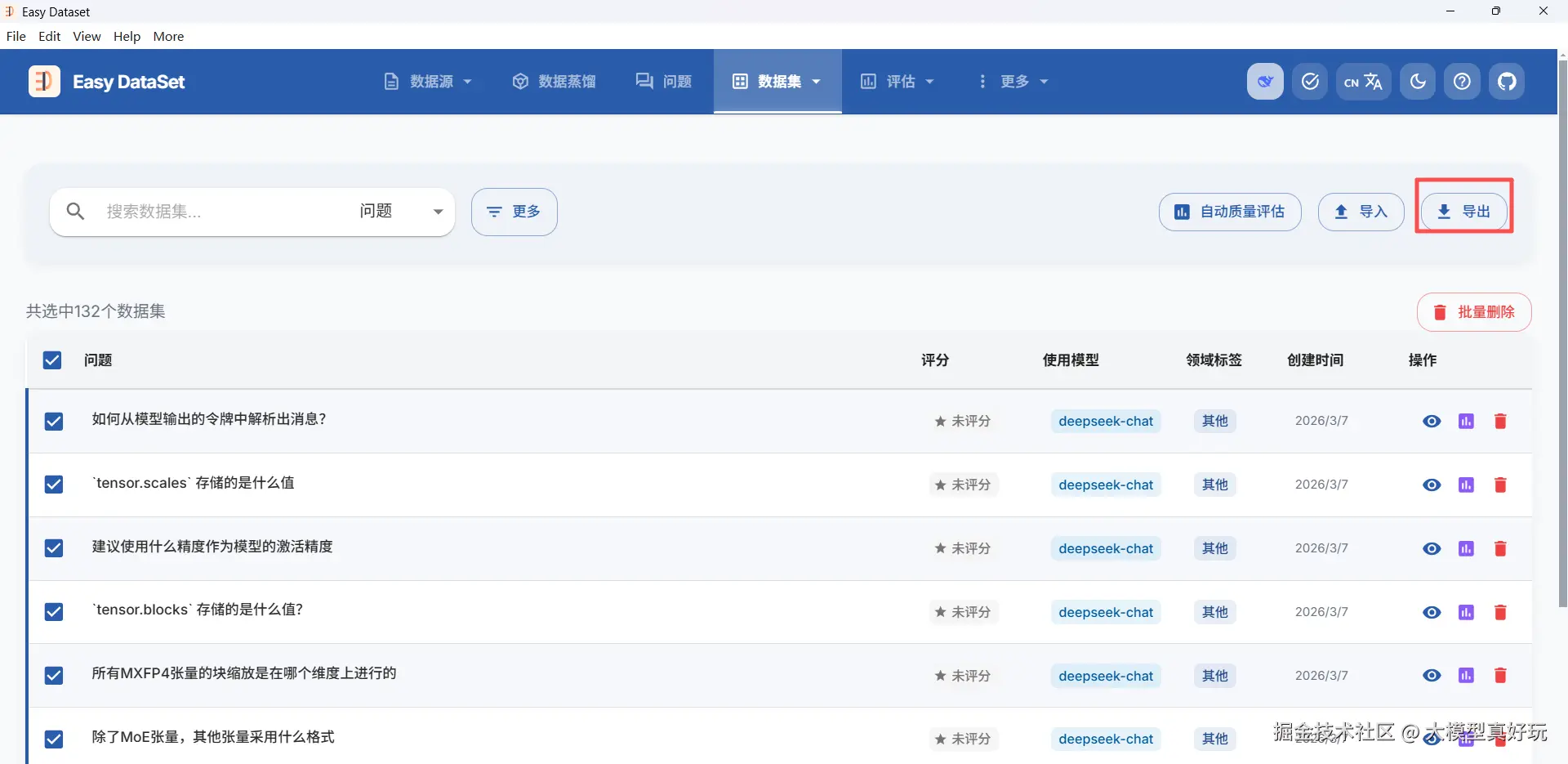
Task: Delete the '`tensor.blocks` 存储的是什么值?' row
Action: (1500, 613)
